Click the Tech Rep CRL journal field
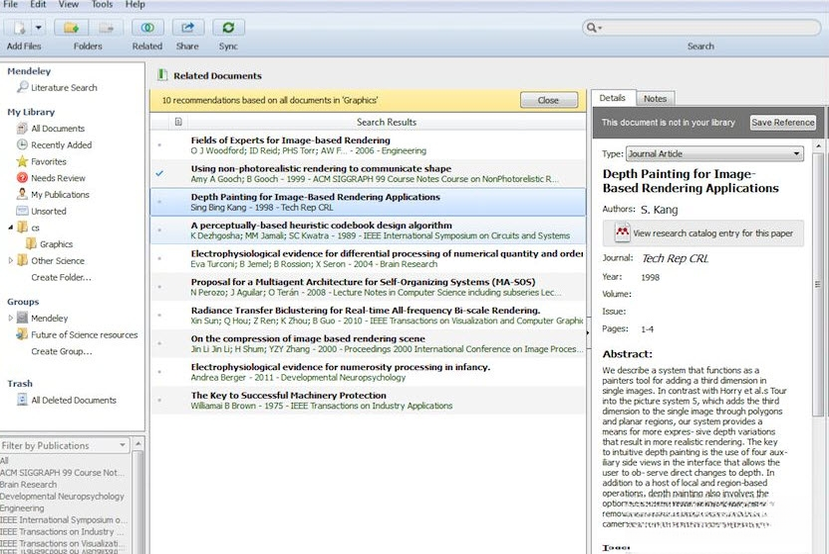Image resolution: width=829 pixels, height=554 pixels. click(x=675, y=258)
